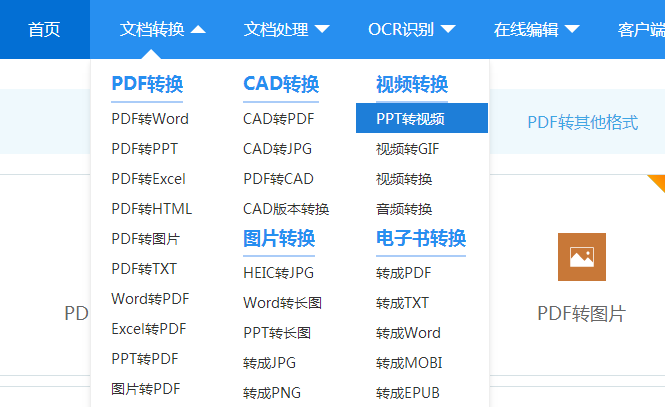Select Word转PDF conversion
The width and height of the screenshot is (665, 407).
click(x=150, y=299)
